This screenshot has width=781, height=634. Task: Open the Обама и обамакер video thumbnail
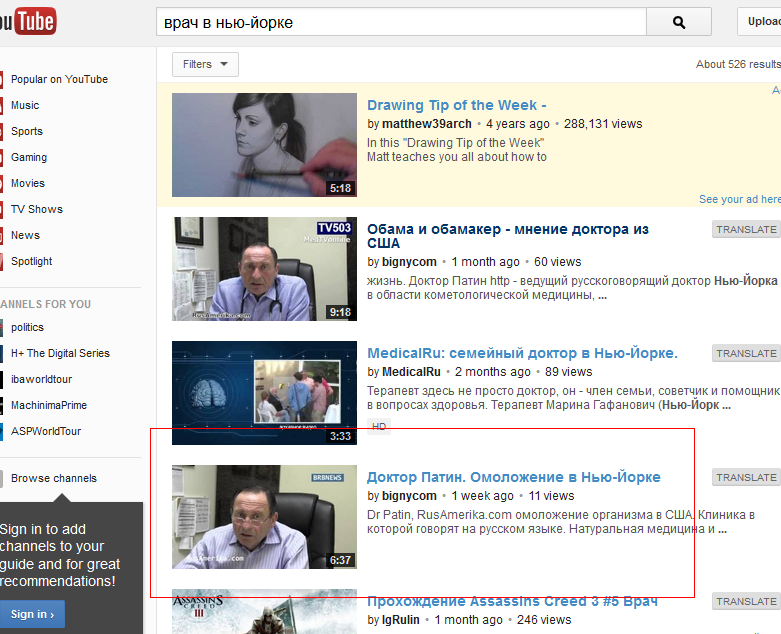point(264,269)
